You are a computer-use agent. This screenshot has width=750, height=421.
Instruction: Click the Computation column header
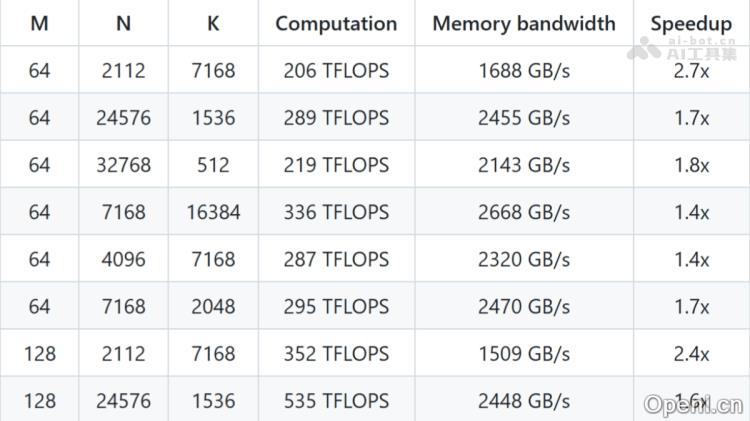(336, 24)
